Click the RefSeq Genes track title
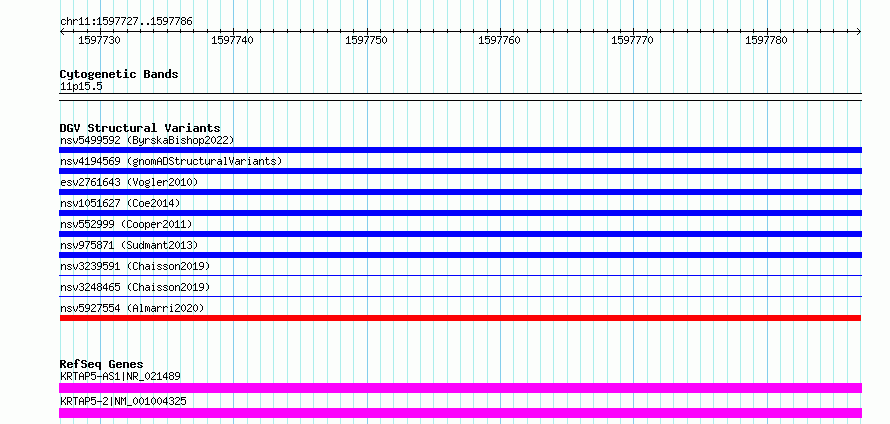This screenshot has width=890, height=424. pos(102,364)
